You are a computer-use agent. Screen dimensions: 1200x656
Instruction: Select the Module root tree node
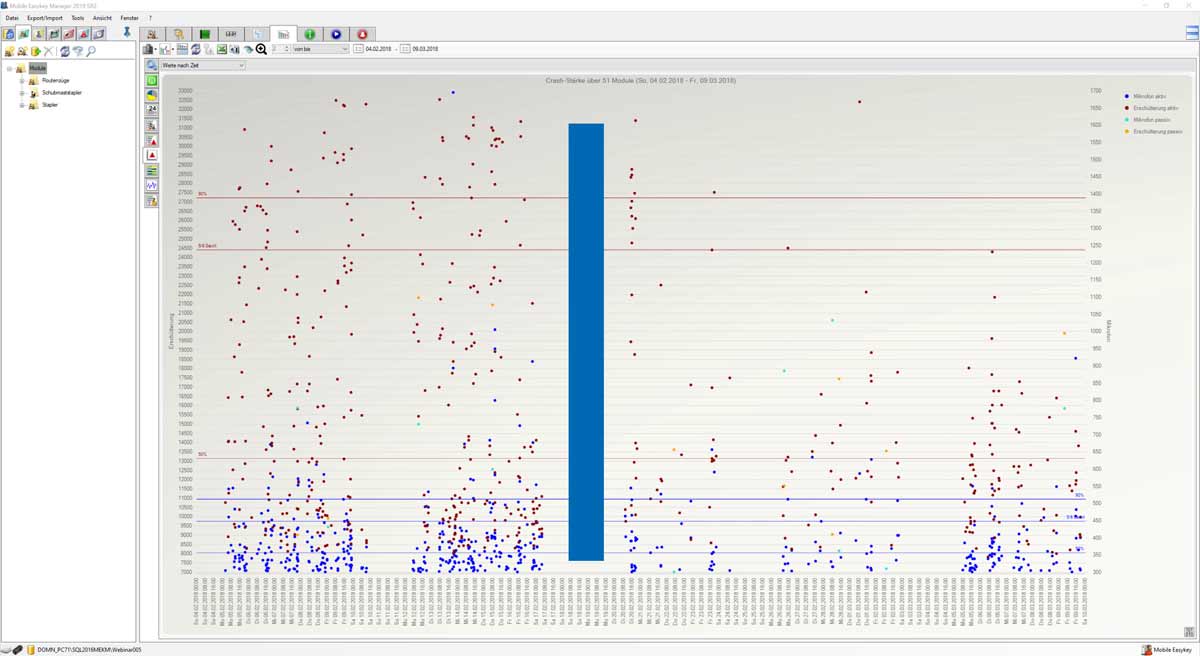[38, 68]
